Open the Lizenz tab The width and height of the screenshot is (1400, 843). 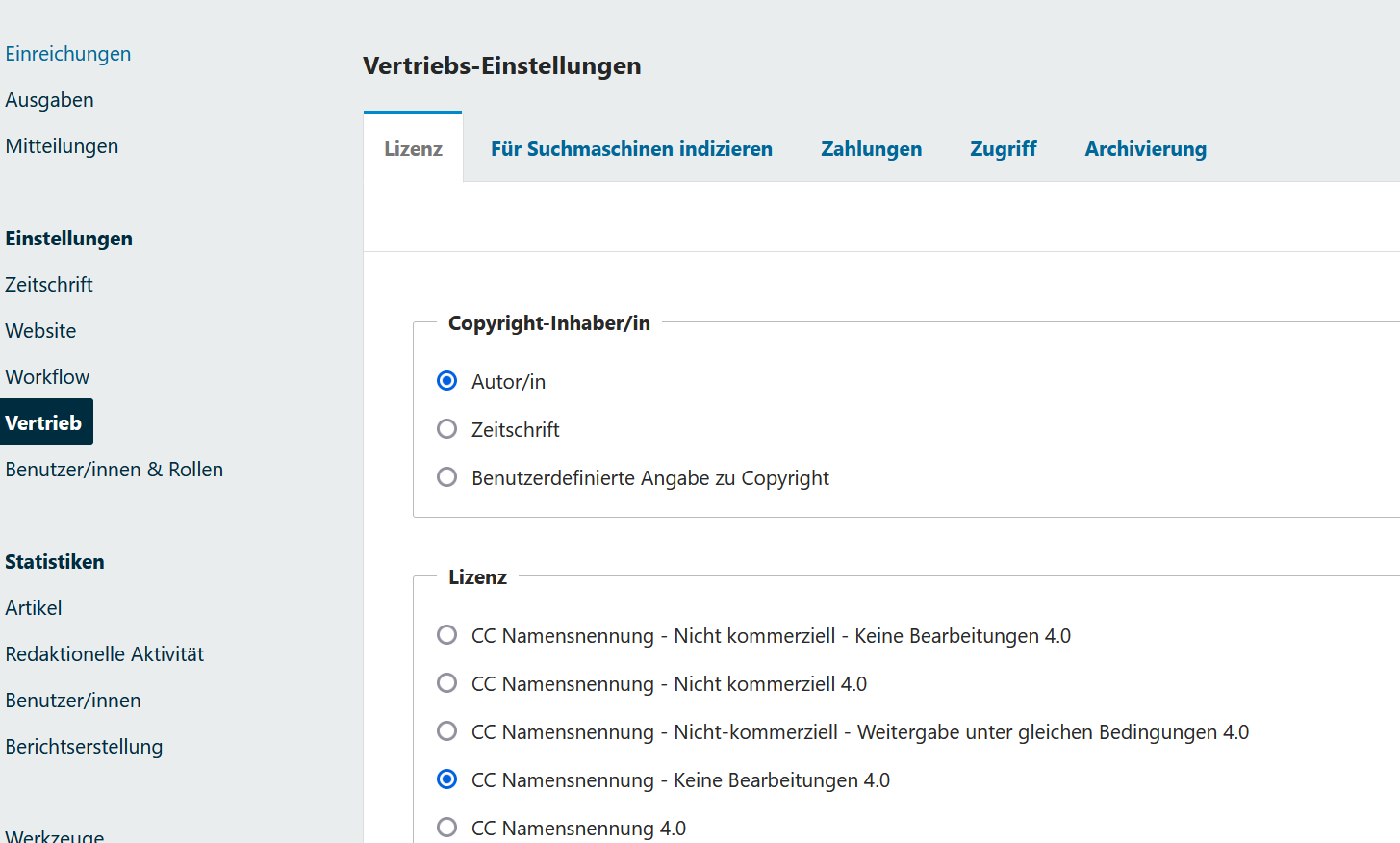point(413,149)
